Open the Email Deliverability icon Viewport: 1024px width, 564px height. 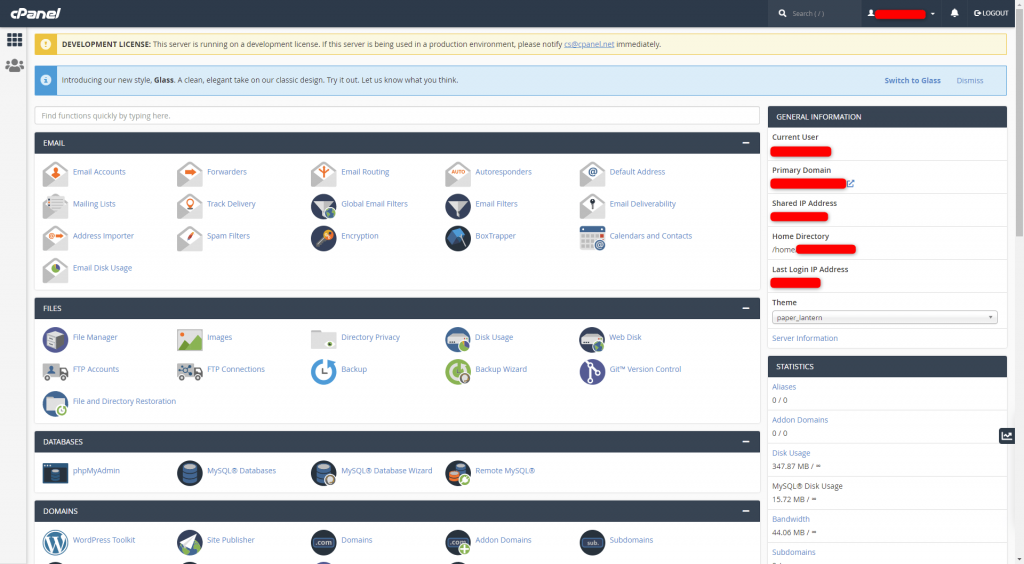(592, 206)
